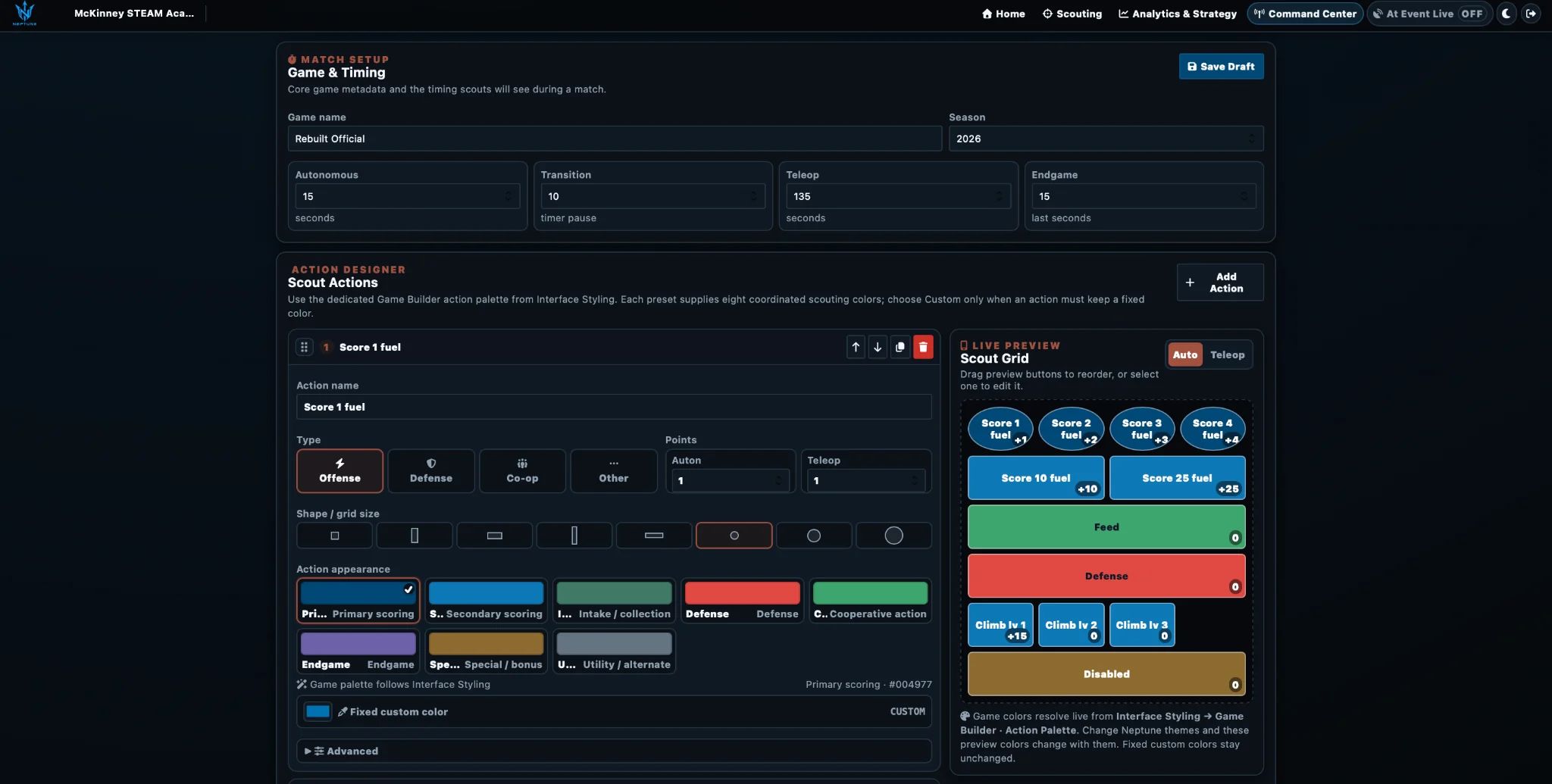
Task: Open Scouting menu
Action: (1072, 14)
